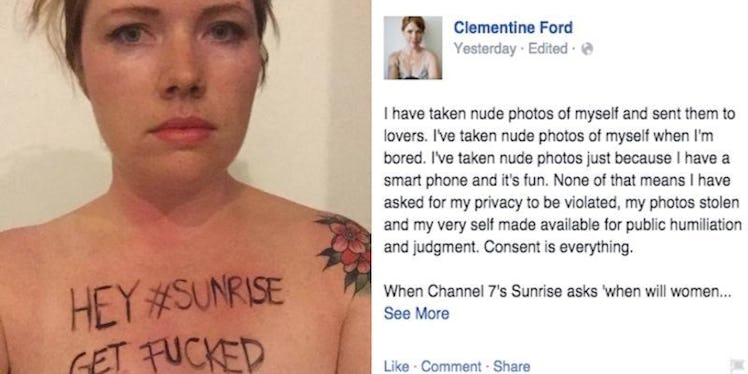
Task: Share this post
Action: coord(511,366)
